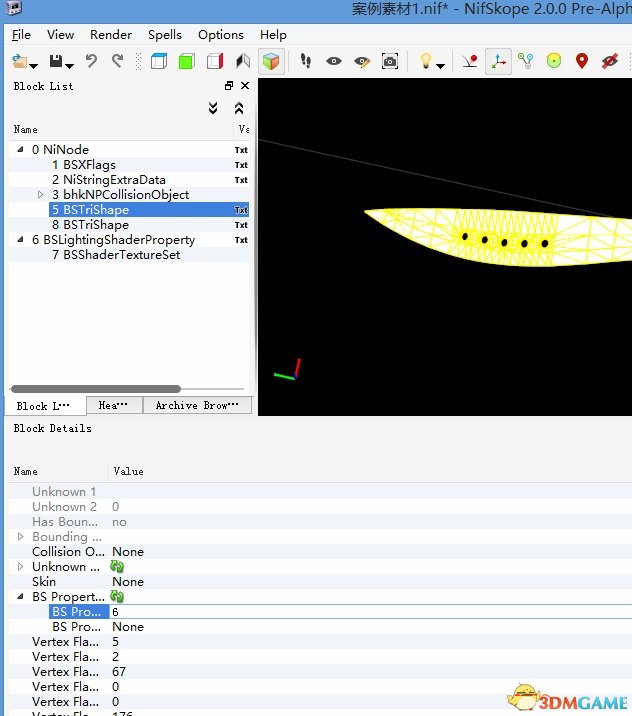
Task: Select 1 BSXFlags block
Action: [x=84, y=164]
